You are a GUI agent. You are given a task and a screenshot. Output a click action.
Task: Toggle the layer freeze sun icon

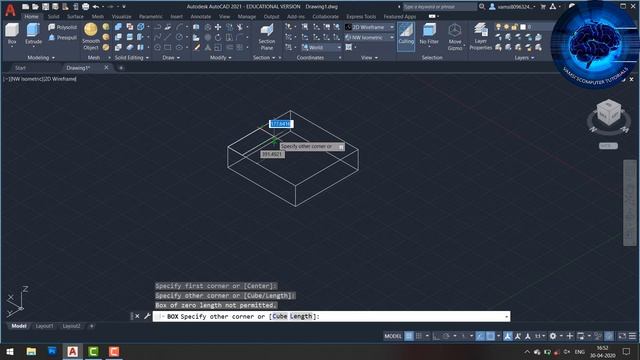[x=506, y=27]
